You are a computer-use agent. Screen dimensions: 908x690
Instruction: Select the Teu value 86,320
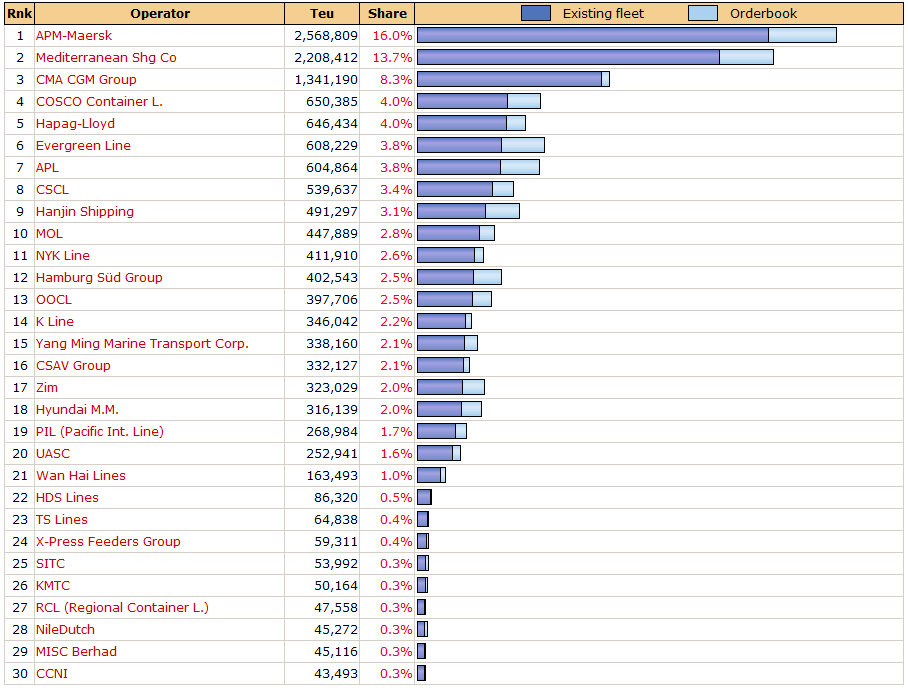[x=336, y=498]
